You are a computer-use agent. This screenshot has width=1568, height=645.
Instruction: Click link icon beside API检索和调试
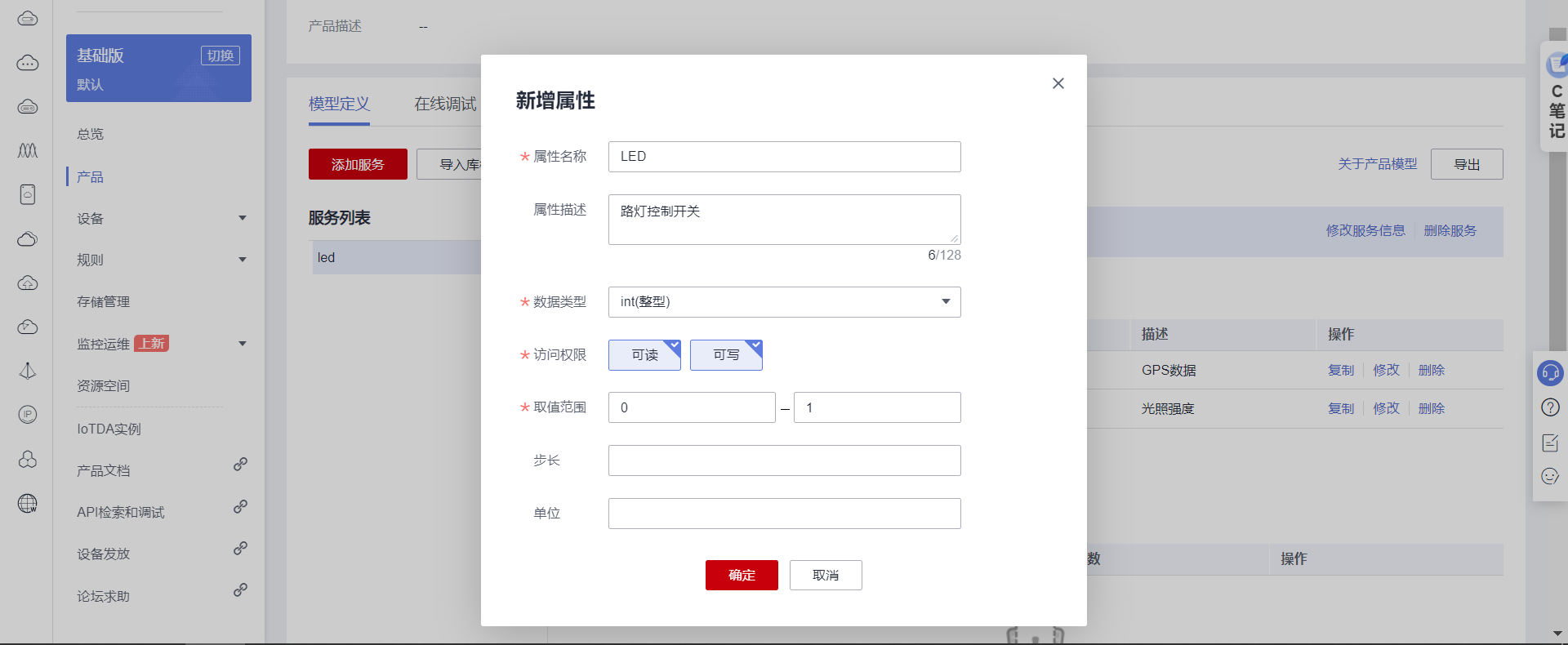(x=240, y=506)
